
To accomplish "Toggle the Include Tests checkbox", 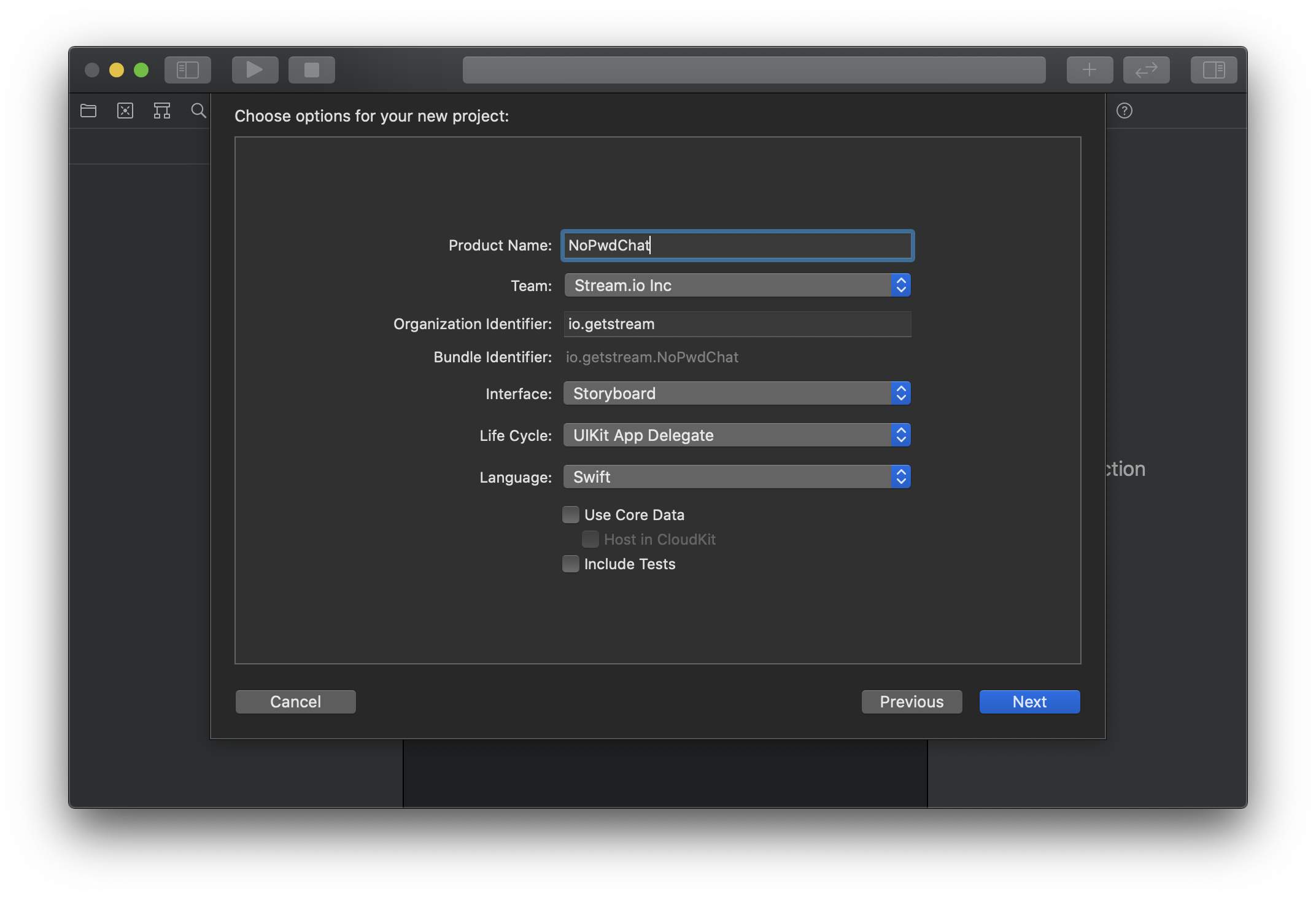I will 571,563.
